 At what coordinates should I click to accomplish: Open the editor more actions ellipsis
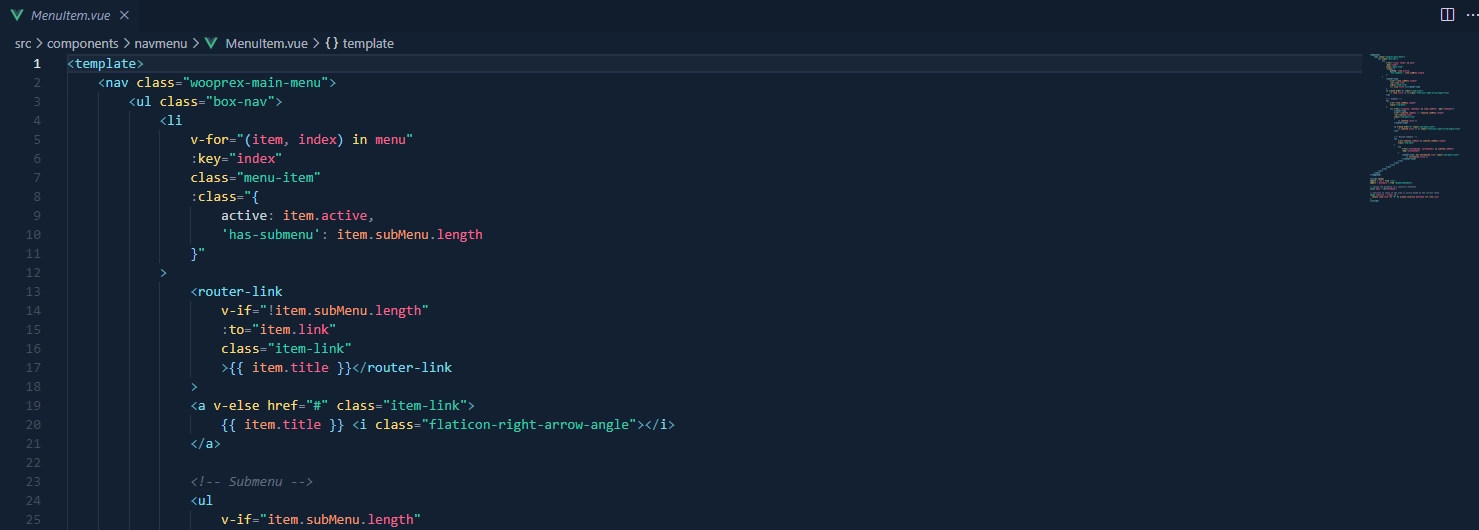click(1470, 15)
